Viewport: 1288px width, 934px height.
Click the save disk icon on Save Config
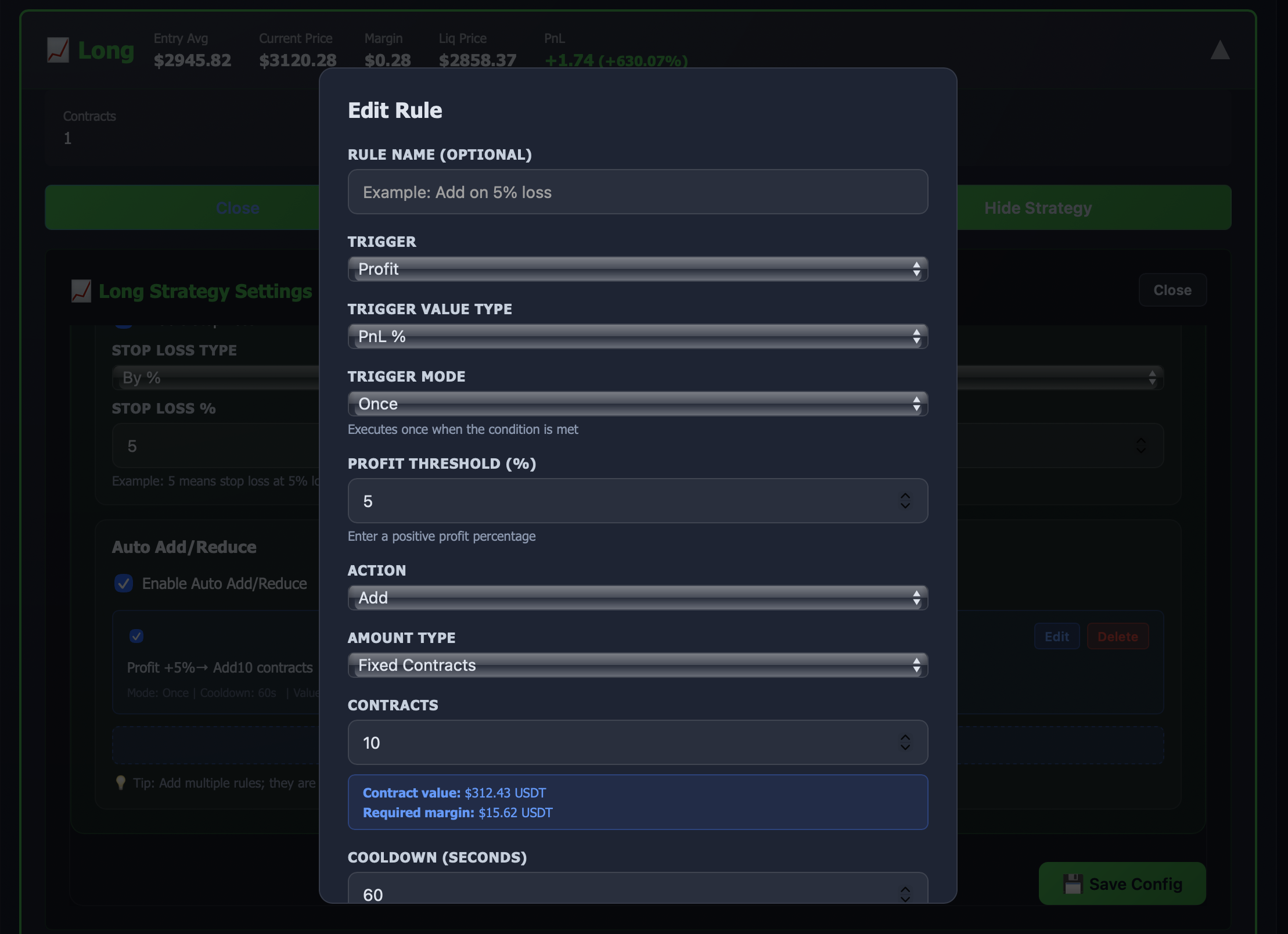point(1074,883)
